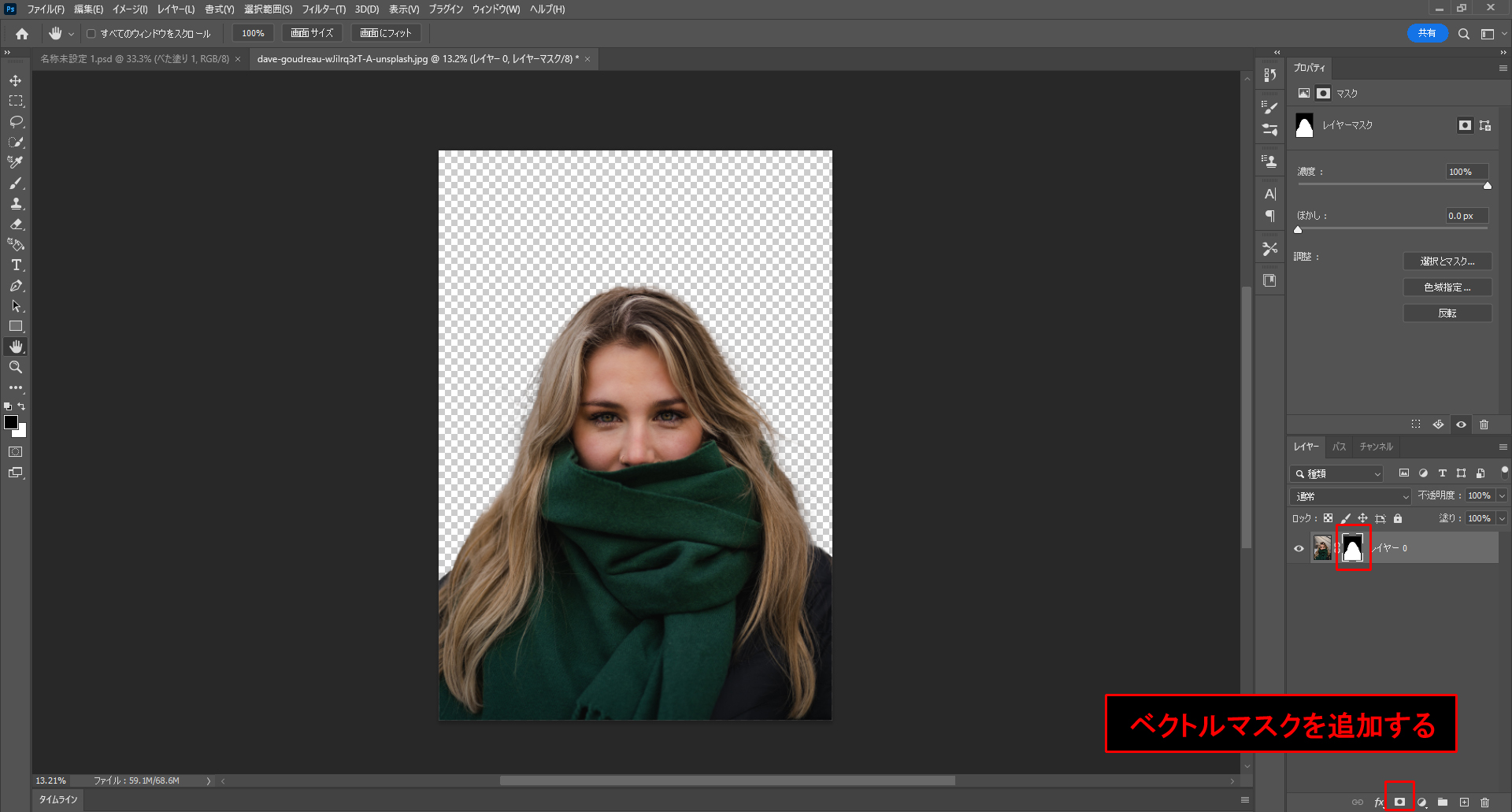This screenshot has height=812, width=1512.
Task: Select the Lasso tool
Action: click(16, 122)
